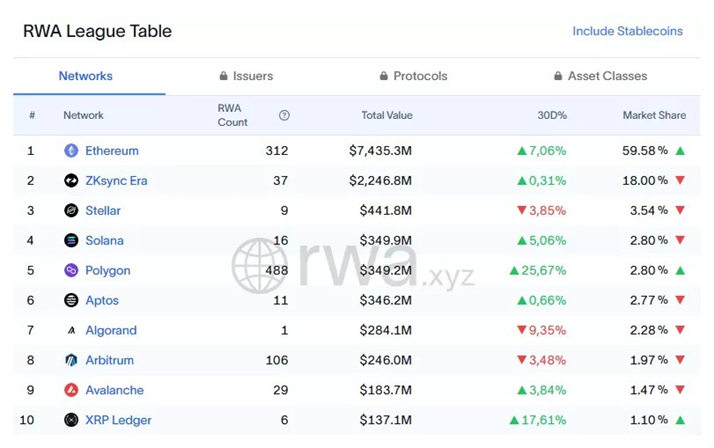Sort by Market Share column header
This screenshot has height=448, width=714.
[x=654, y=115]
